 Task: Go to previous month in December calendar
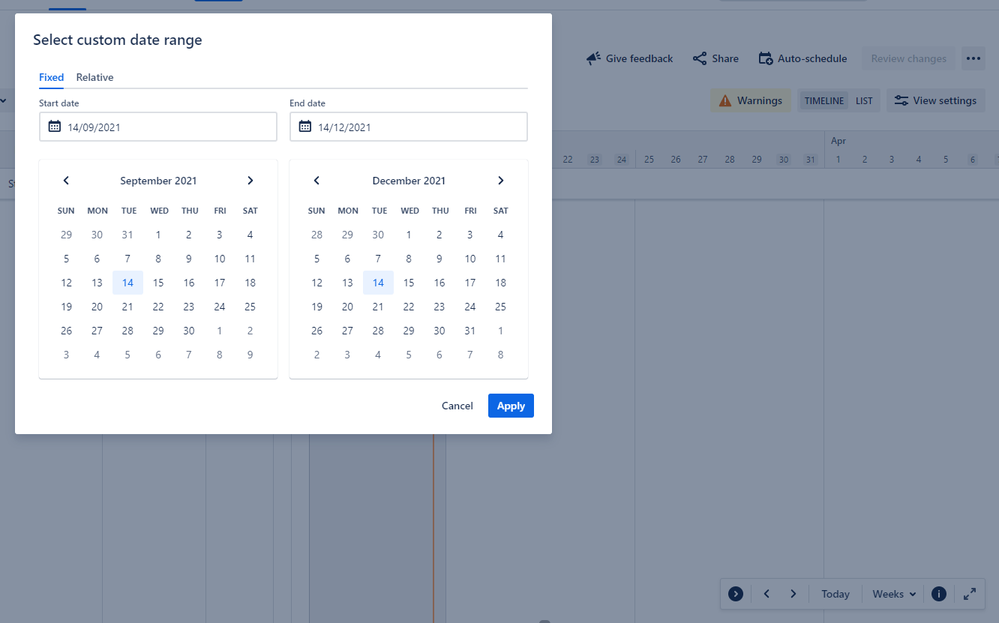click(x=317, y=181)
